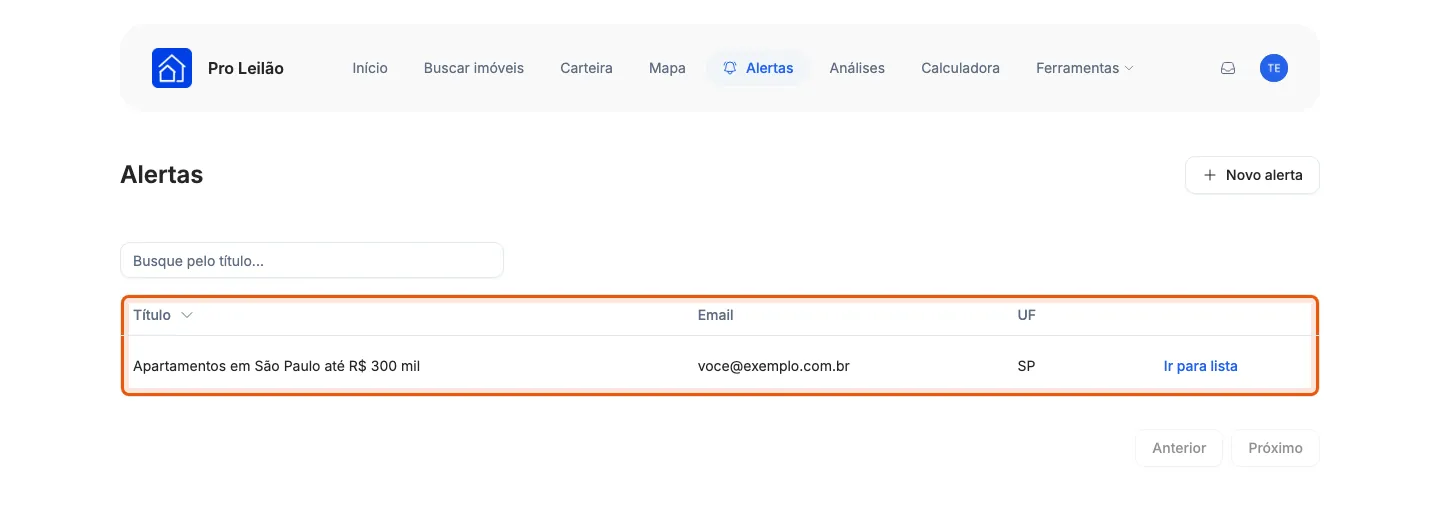Focus the Busque pelo título search field
1440x520 pixels.
pyautogui.click(x=312, y=260)
